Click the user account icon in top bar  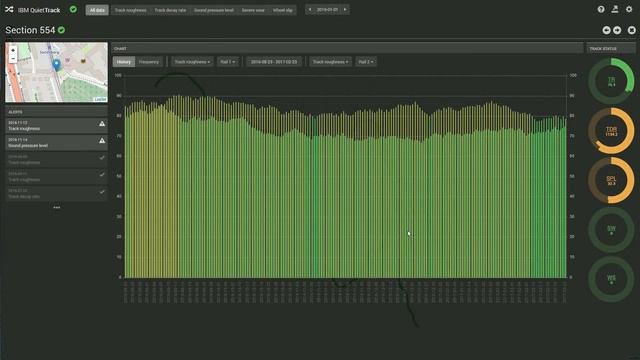click(x=615, y=9)
